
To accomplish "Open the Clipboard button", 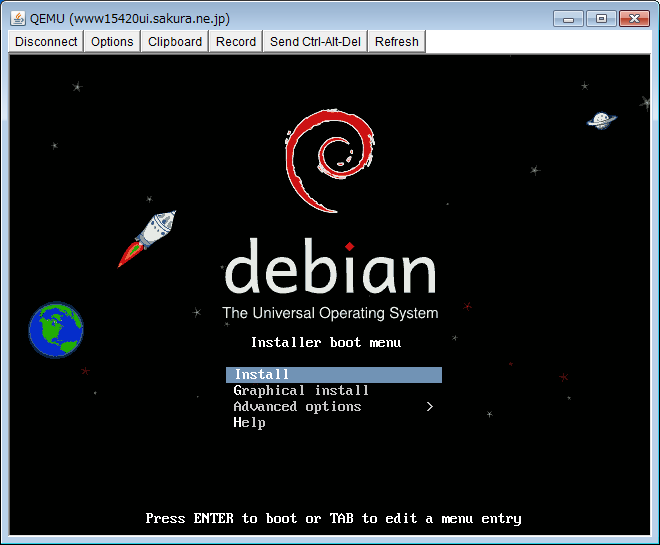I will [x=175, y=42].
